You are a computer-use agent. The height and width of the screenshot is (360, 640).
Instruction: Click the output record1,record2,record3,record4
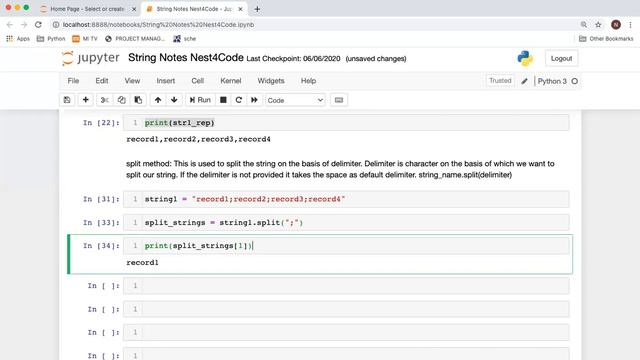coord(198,139)
